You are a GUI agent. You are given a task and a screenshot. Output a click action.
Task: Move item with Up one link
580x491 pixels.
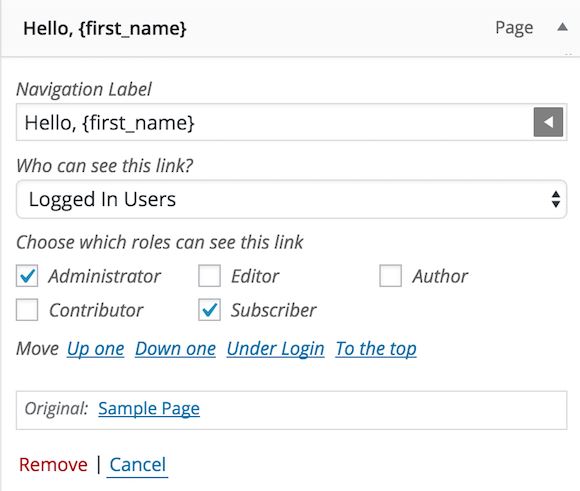coord(95,349)
